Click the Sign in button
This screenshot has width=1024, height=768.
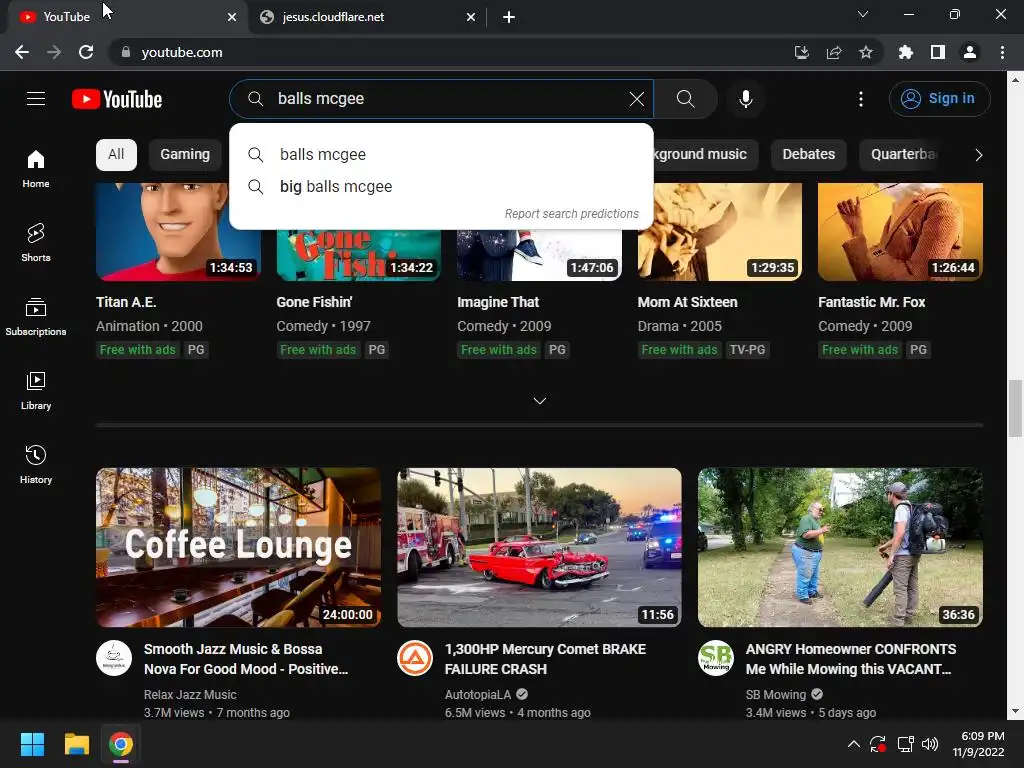pos(939,99)
